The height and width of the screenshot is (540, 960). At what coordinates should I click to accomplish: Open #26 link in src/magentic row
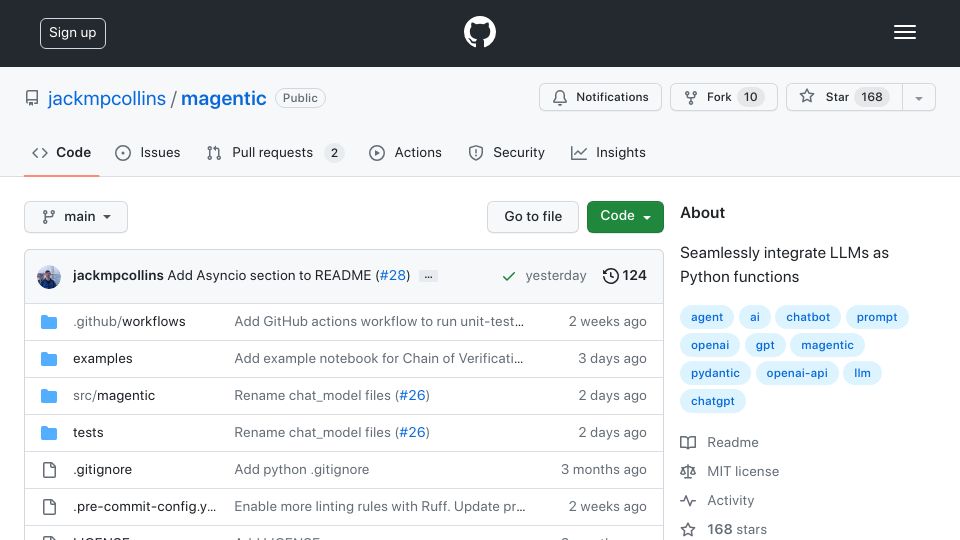pyautogui.click(x=412, y=396)
